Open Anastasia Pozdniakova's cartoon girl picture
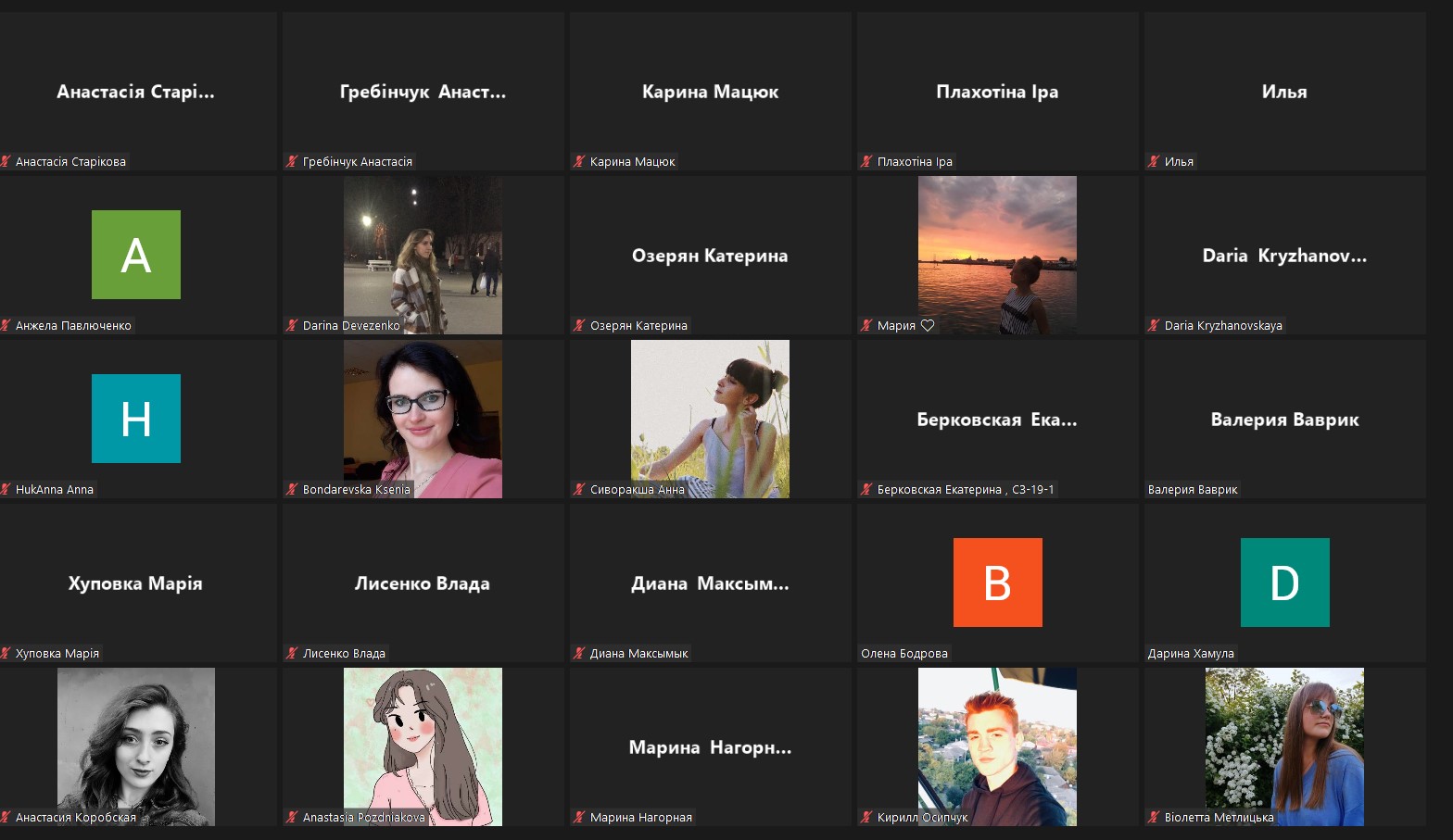The width and height of the screenshot is (1453, 840). click(423, 746)
